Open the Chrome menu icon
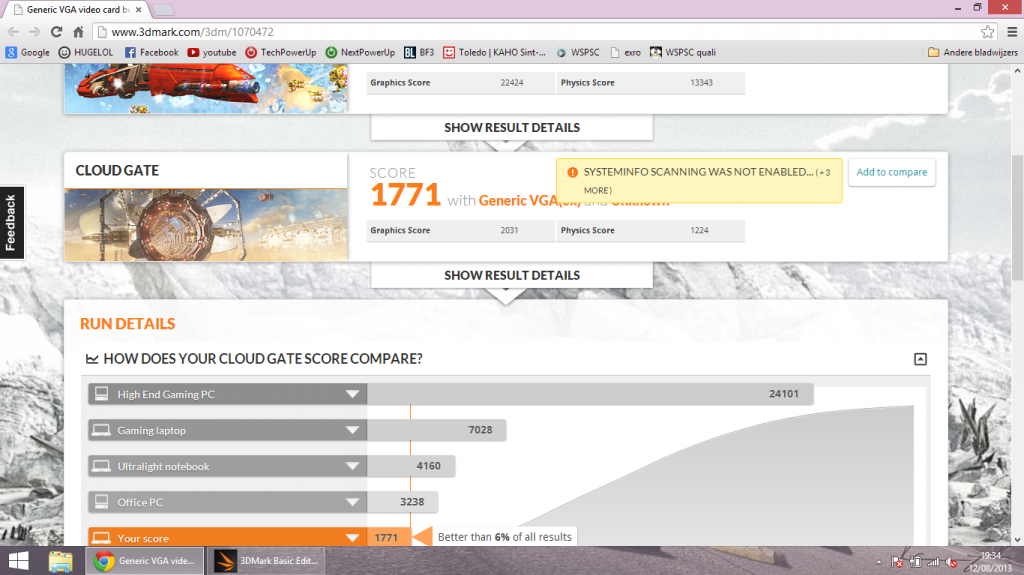The height and width of the screenshot is (575, 1024). 1008,31
